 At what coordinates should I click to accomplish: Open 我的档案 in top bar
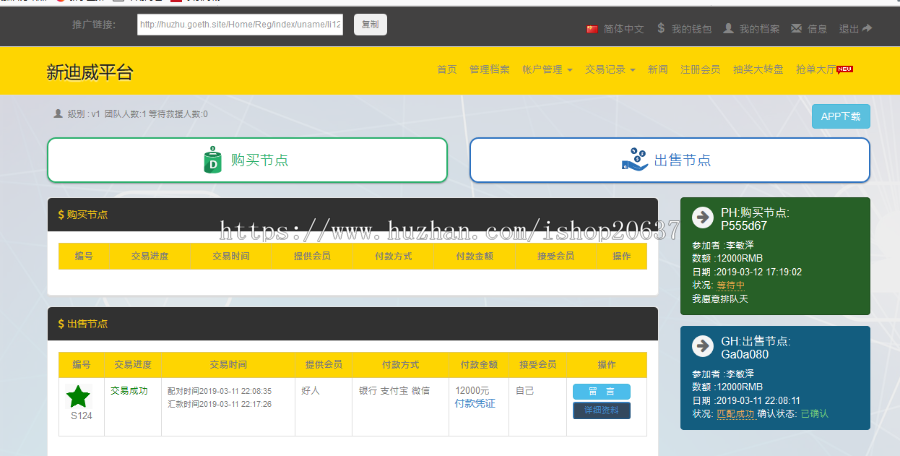click(759, 29)
